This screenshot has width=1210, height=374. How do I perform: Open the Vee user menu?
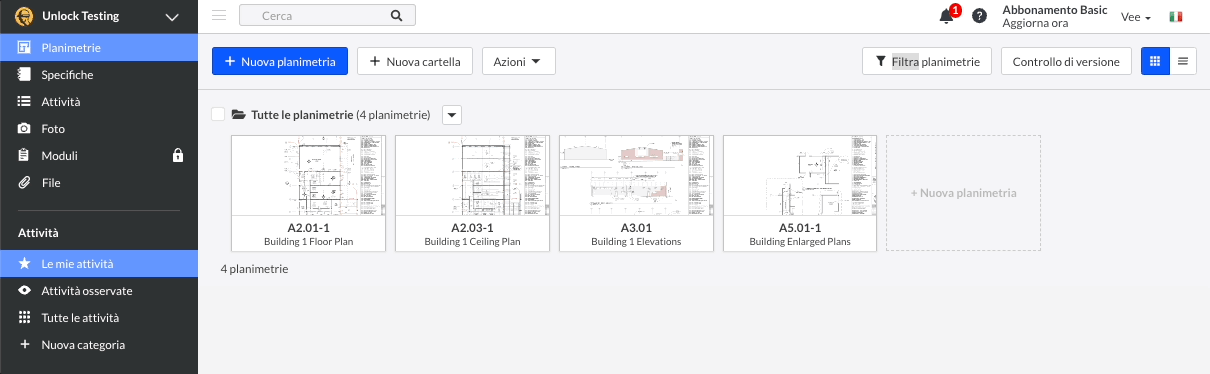pyautogui.click(x=1136, y=17)
